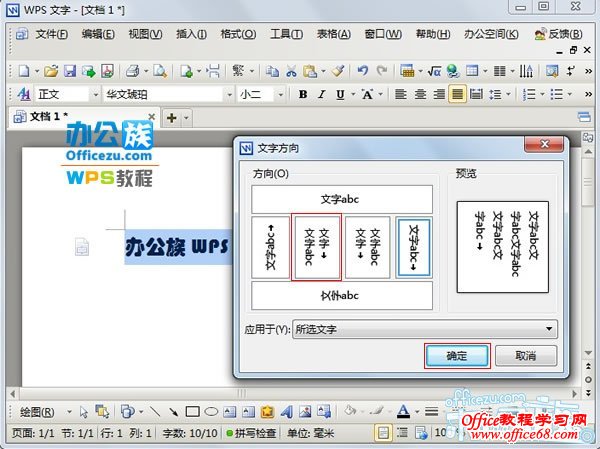Open the Line Spacing dropdown
Image resolution: width=600 pixels, height=449 pixels.
508,94
